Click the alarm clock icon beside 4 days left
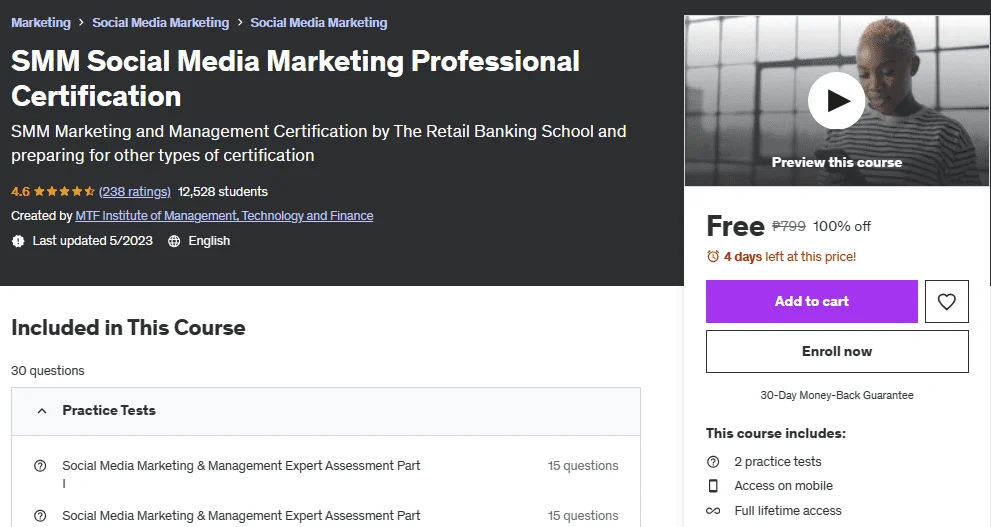991x527 pixels. 713,257
